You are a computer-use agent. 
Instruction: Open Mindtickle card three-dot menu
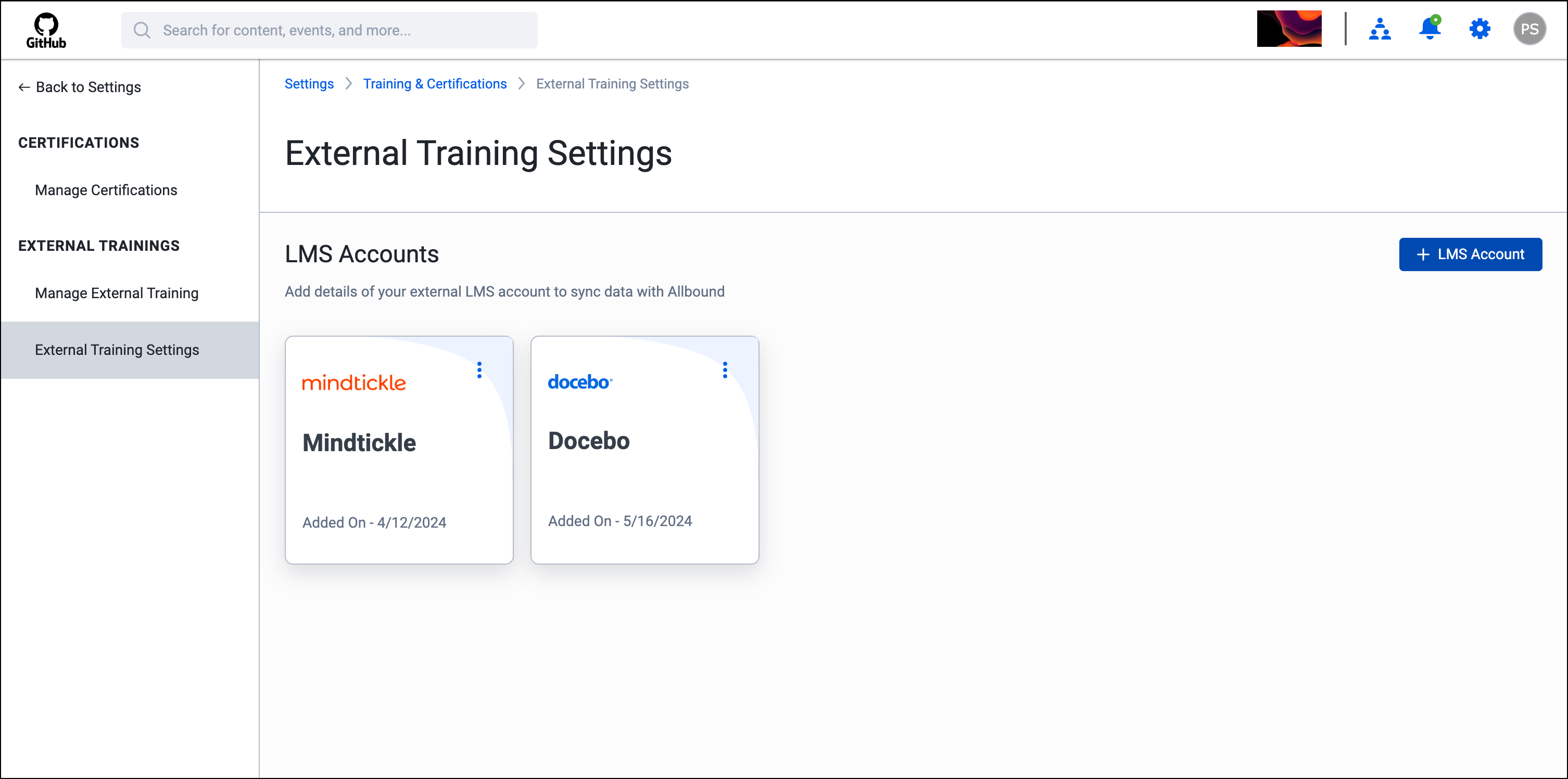(479, 370)
